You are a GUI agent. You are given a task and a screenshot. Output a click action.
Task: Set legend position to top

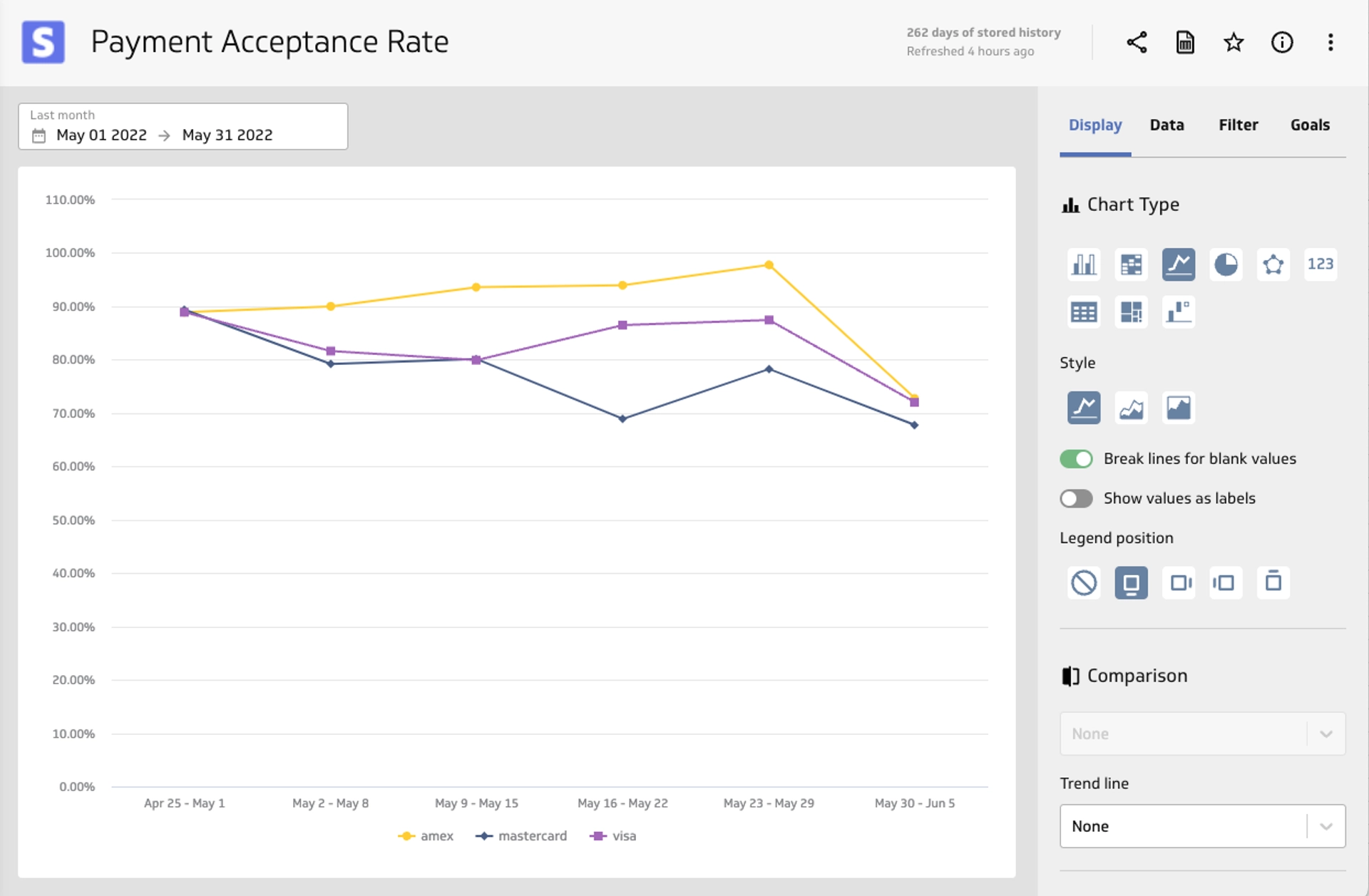pyautogui.click(x=1273, y=582)
